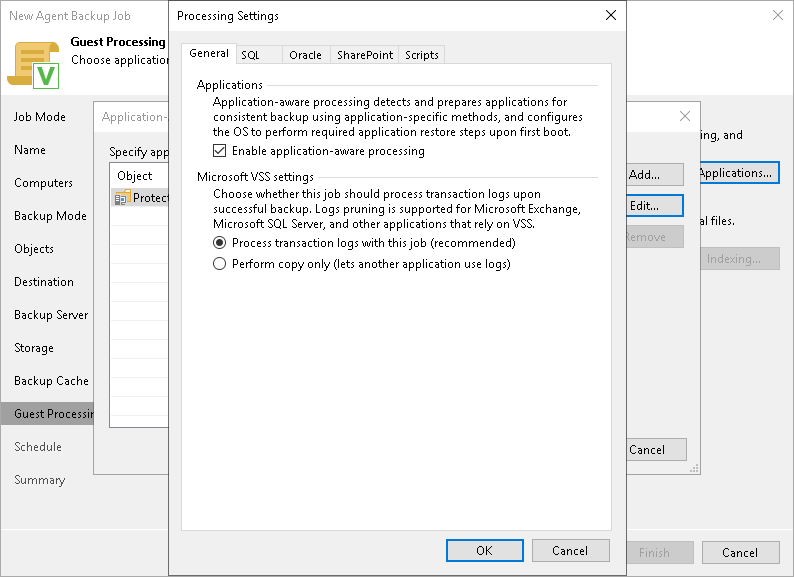Viewport: 794px width, 577px height.
Task: Close the New Agent Backup Job wizard
Action: point(778,15)
